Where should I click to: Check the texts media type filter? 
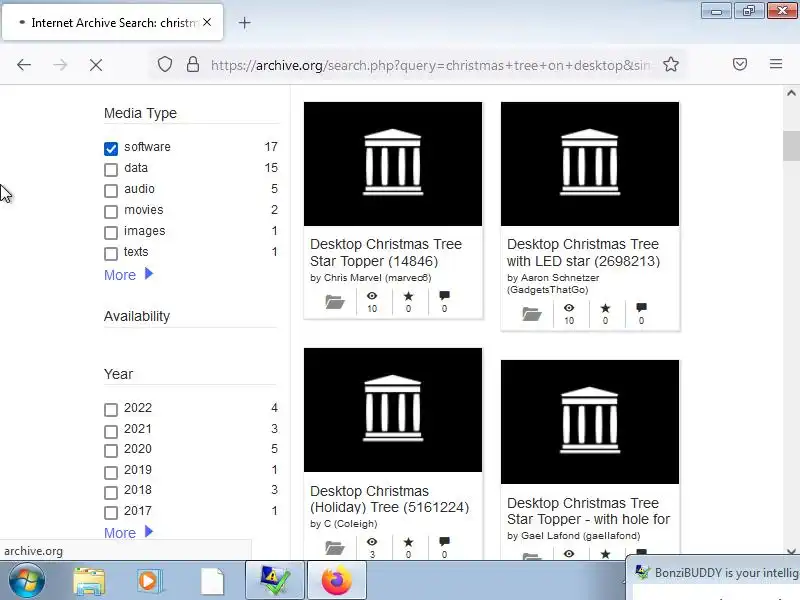click(x=111, y=253)
